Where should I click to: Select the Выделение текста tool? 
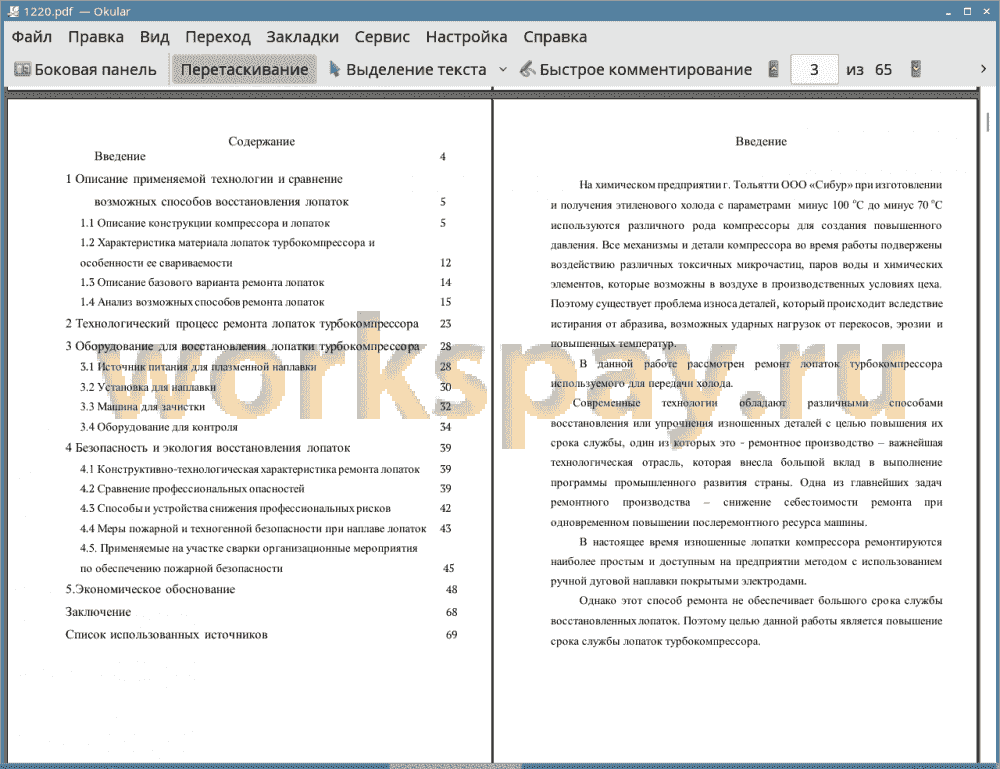pos(408,69)
